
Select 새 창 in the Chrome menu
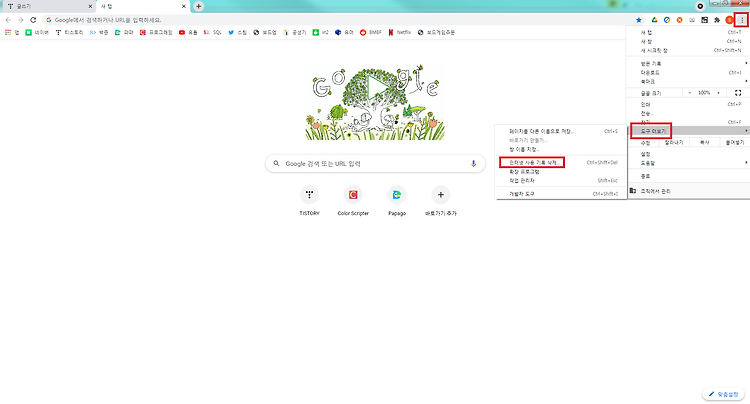(x=687, y=42)
